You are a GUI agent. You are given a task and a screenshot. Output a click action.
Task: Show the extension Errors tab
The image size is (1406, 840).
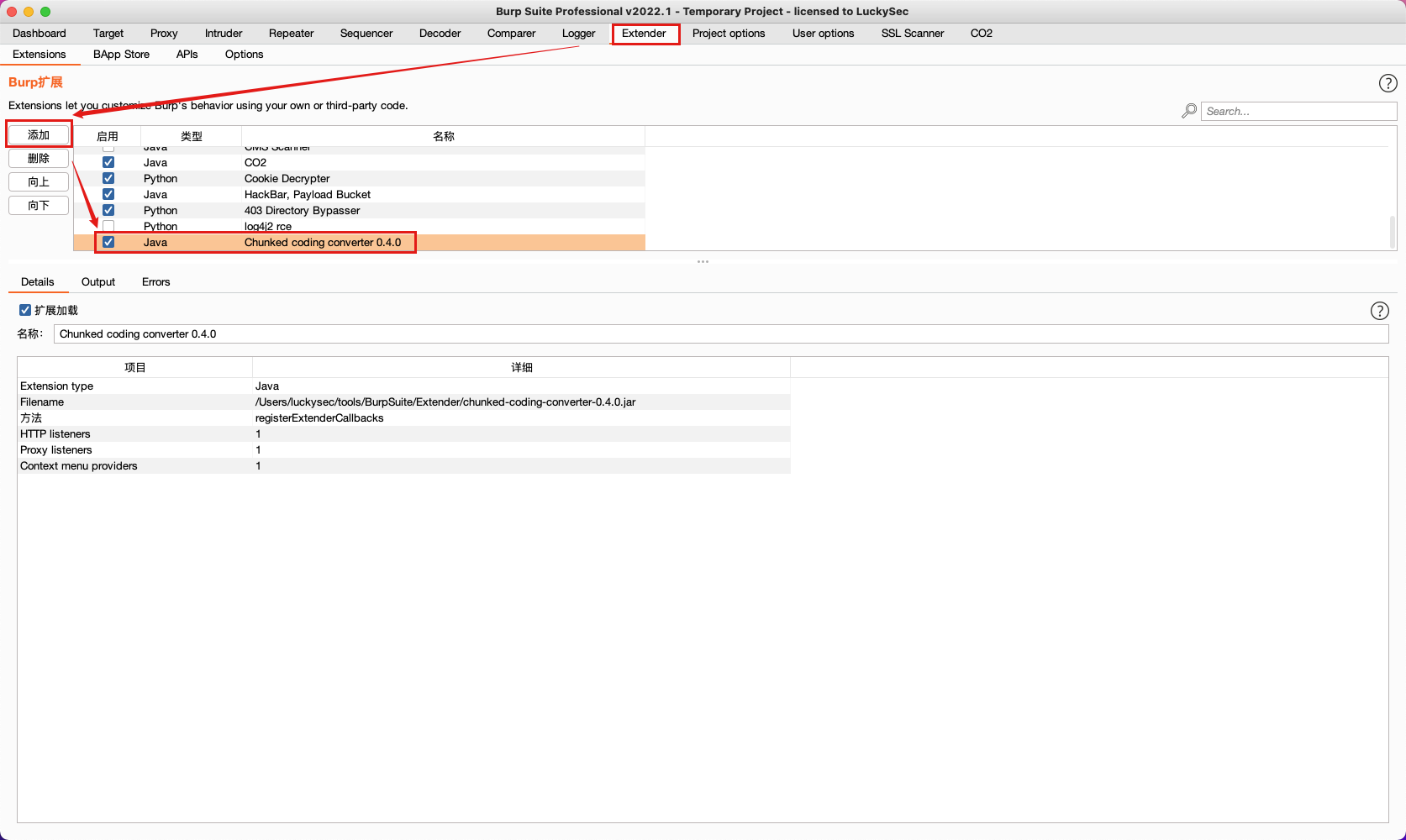coord(156,282)
